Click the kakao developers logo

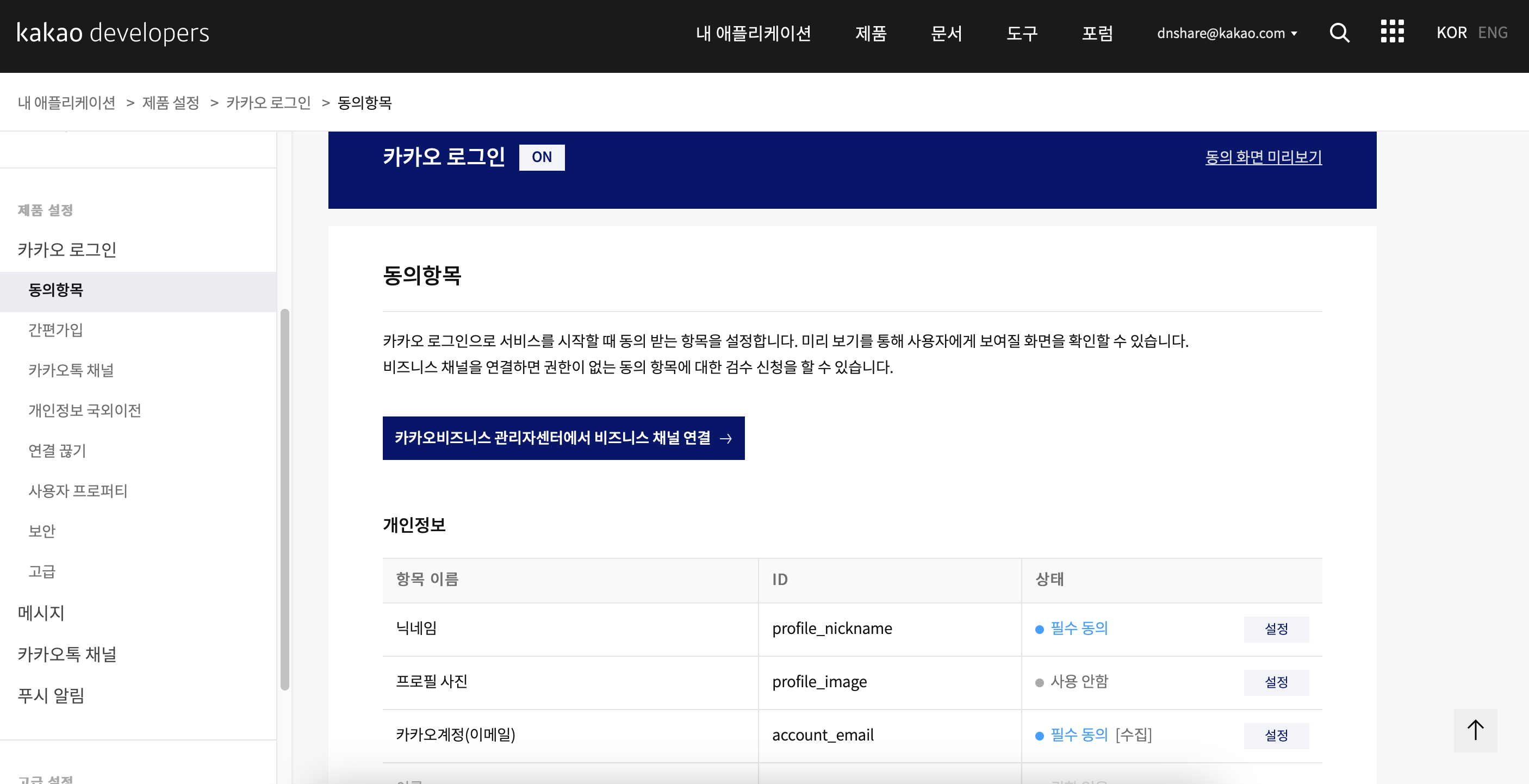pyautogui.click(x=113, y=33)
